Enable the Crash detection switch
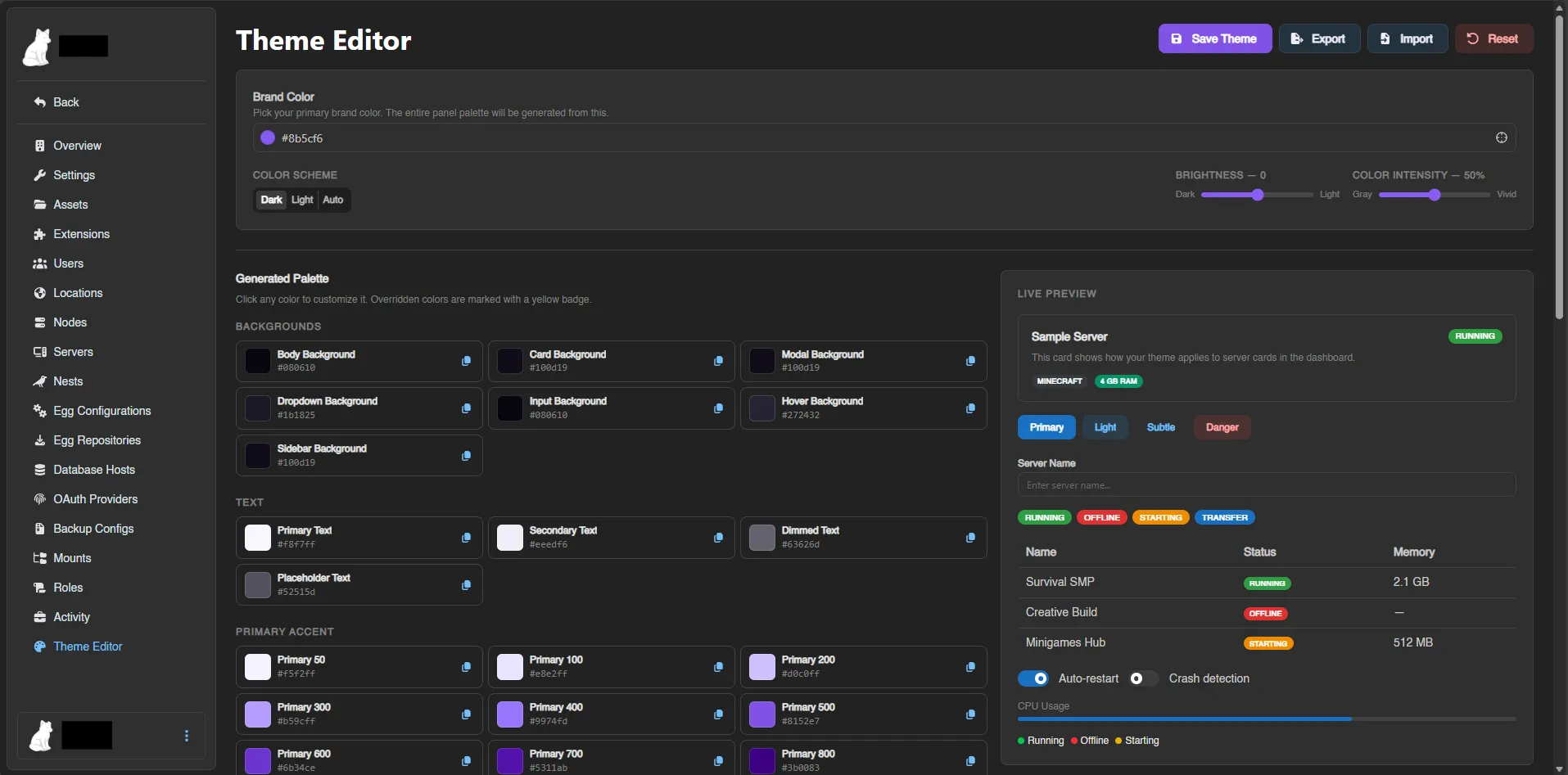Image resolution: width=1568 pixels, height=775 pixels. (1143, 678)
